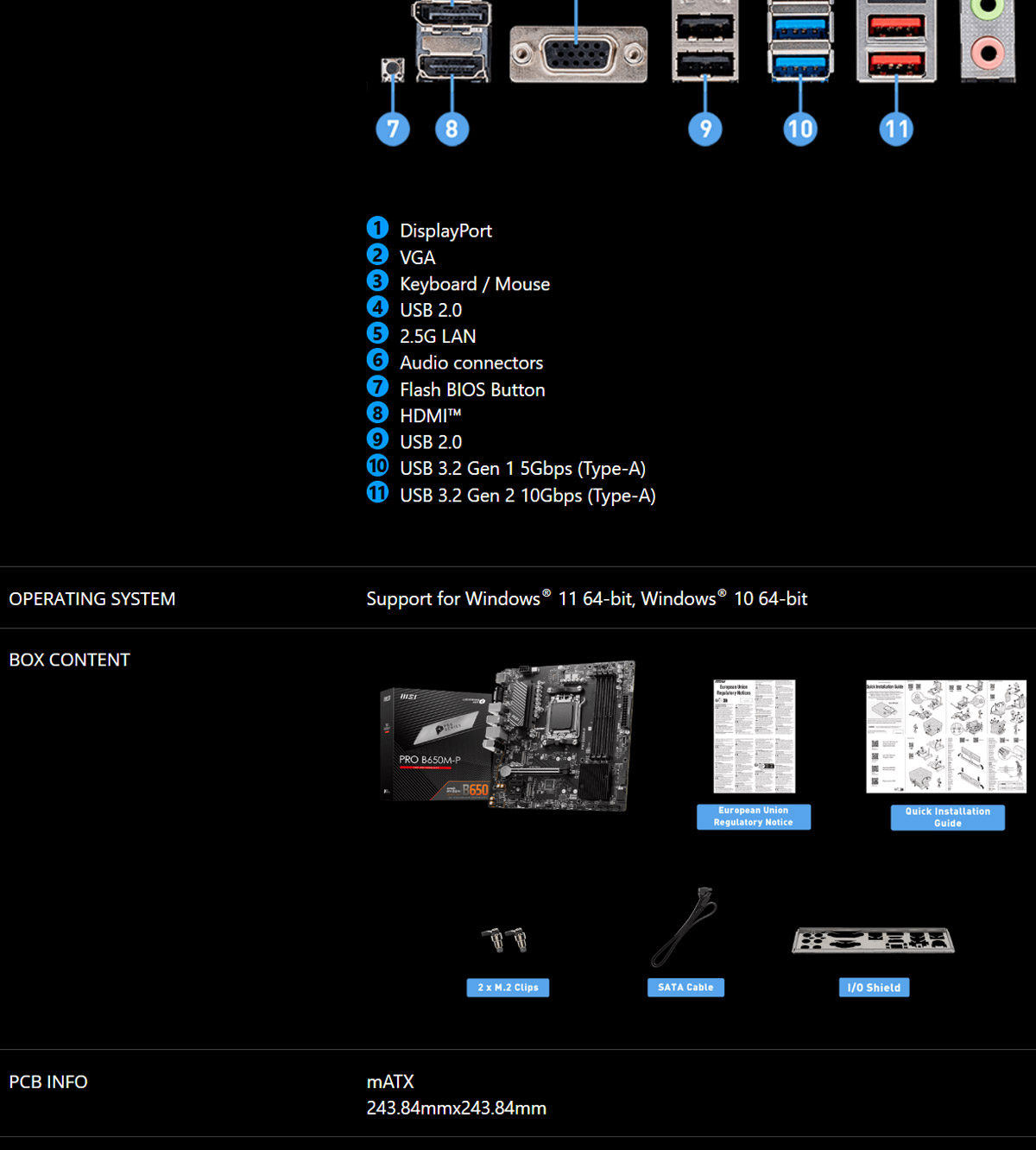Click the '243.84mmx243.84mm' dimension text
Viewport: 1036px width, 1150px height.
click(x=456, y=1108)
